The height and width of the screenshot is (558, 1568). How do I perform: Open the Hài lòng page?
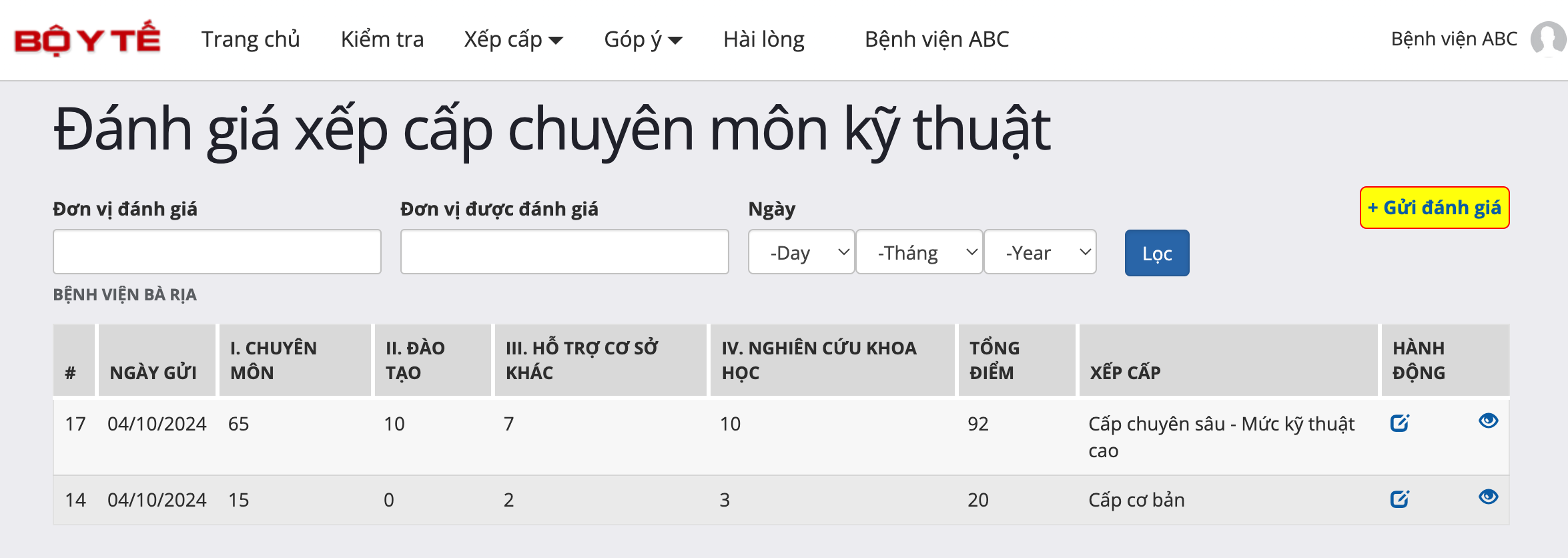[x=764, y=39]
